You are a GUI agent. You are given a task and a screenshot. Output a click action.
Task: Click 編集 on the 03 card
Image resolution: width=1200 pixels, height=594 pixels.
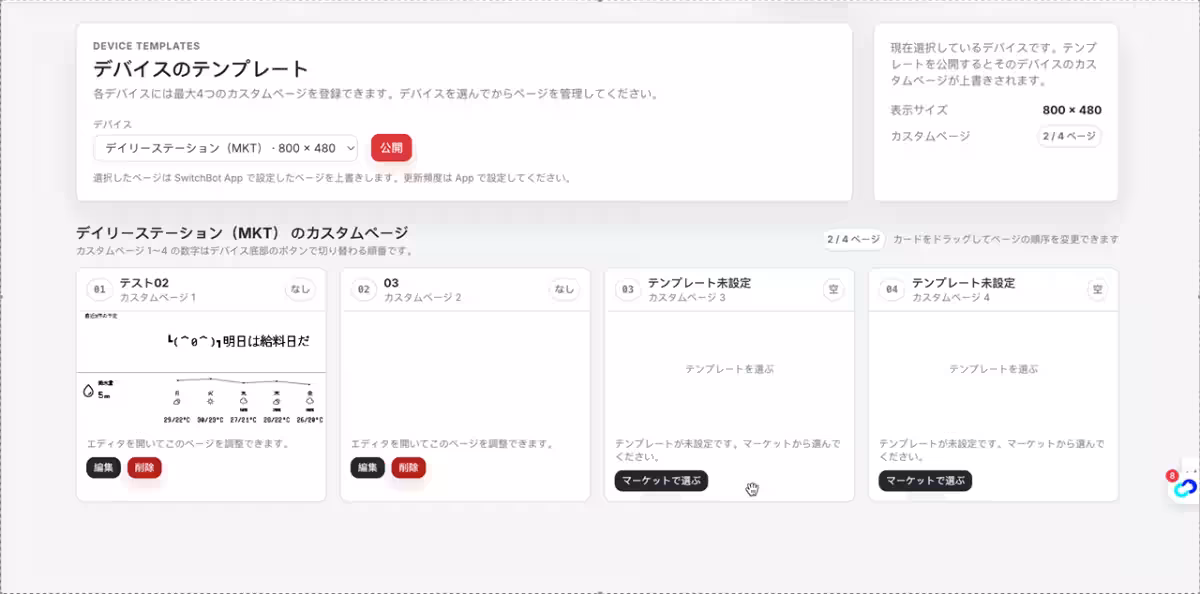click(x=367, y=467)
